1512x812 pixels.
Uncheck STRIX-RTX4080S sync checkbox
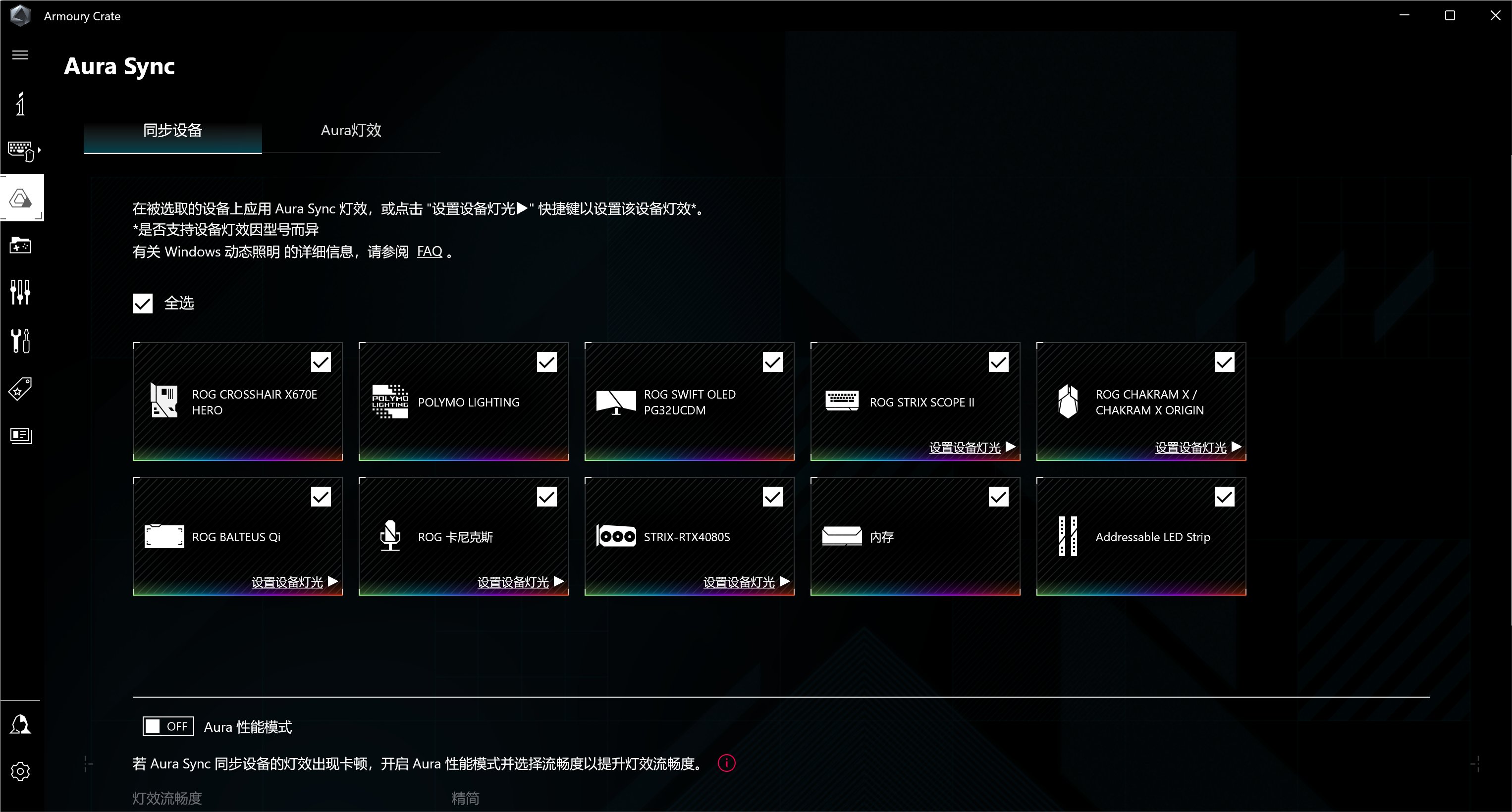click(773, 497)
